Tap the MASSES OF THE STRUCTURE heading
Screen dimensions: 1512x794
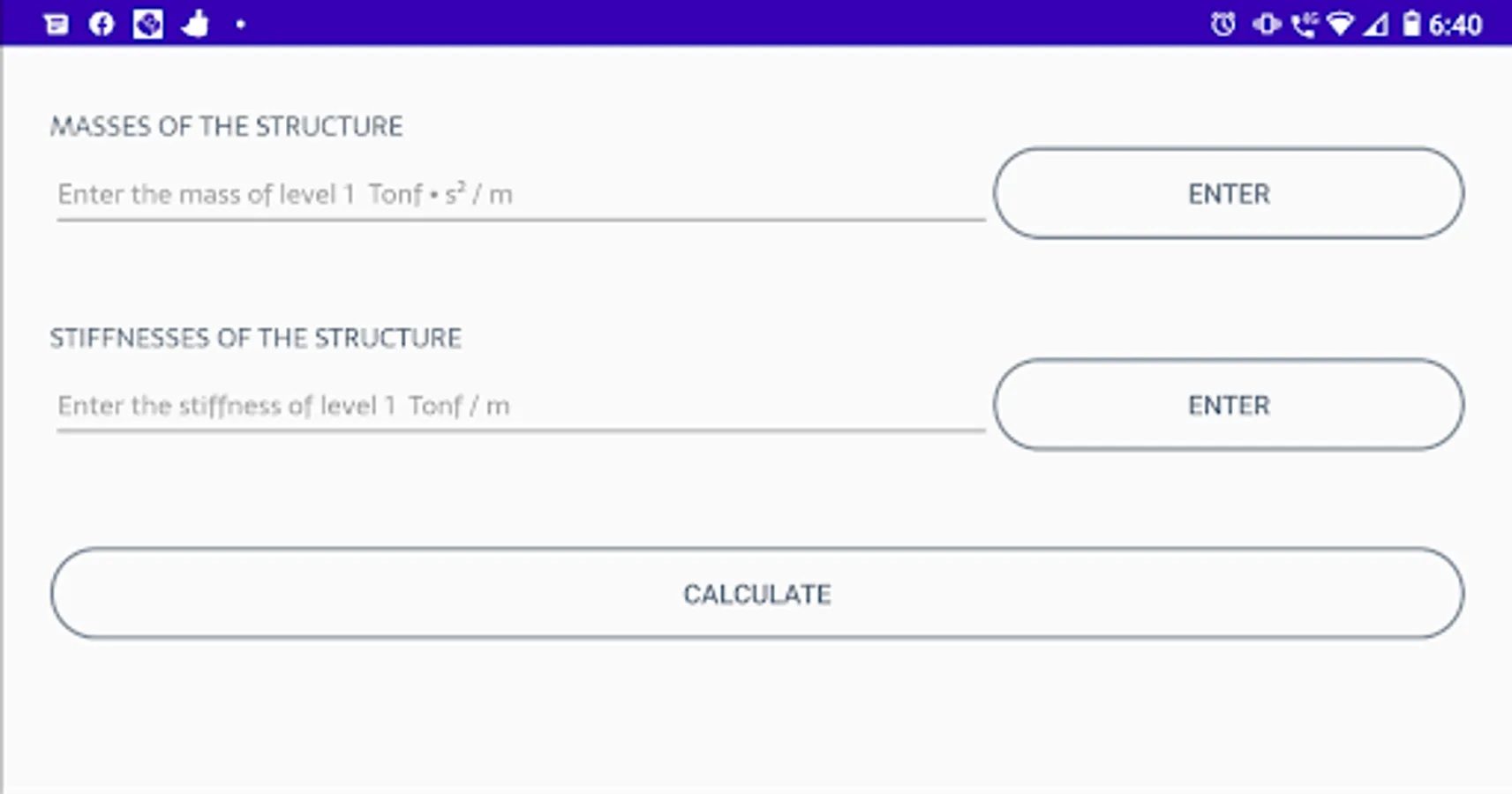coord(226,126)
